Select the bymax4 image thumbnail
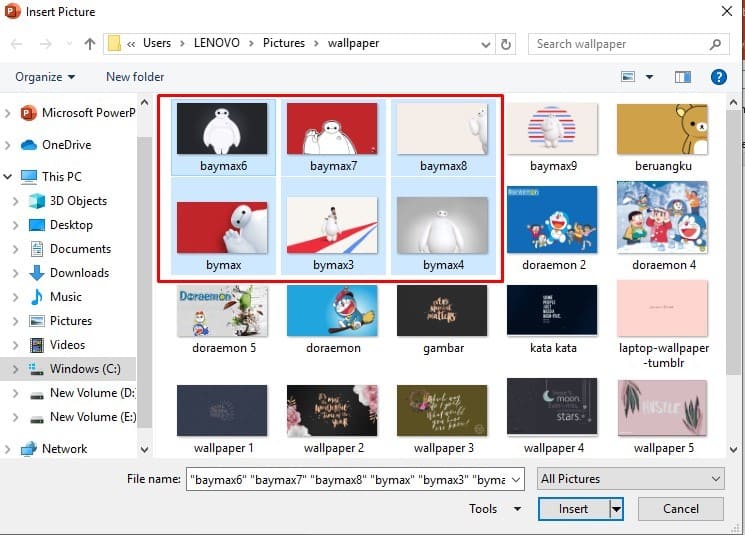 point(442,226)
